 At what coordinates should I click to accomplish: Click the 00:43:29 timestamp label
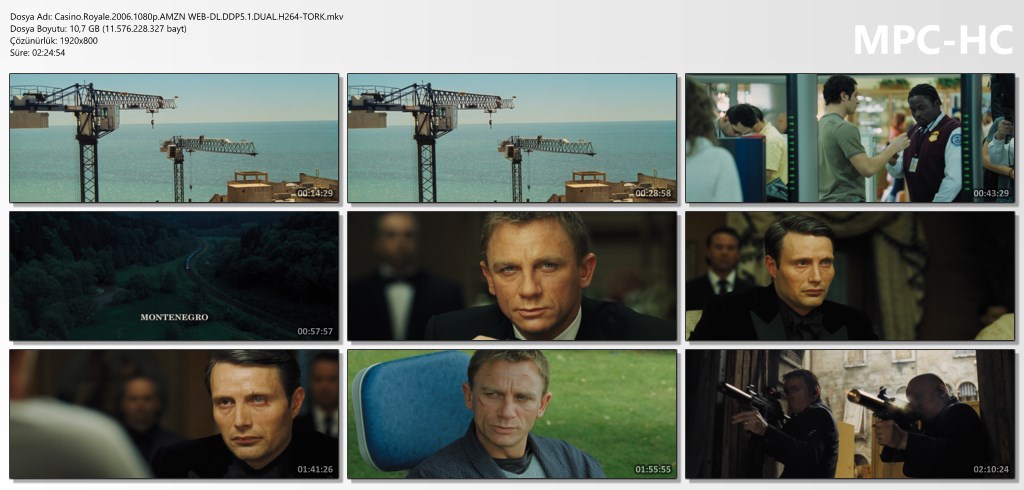point(990,193)
